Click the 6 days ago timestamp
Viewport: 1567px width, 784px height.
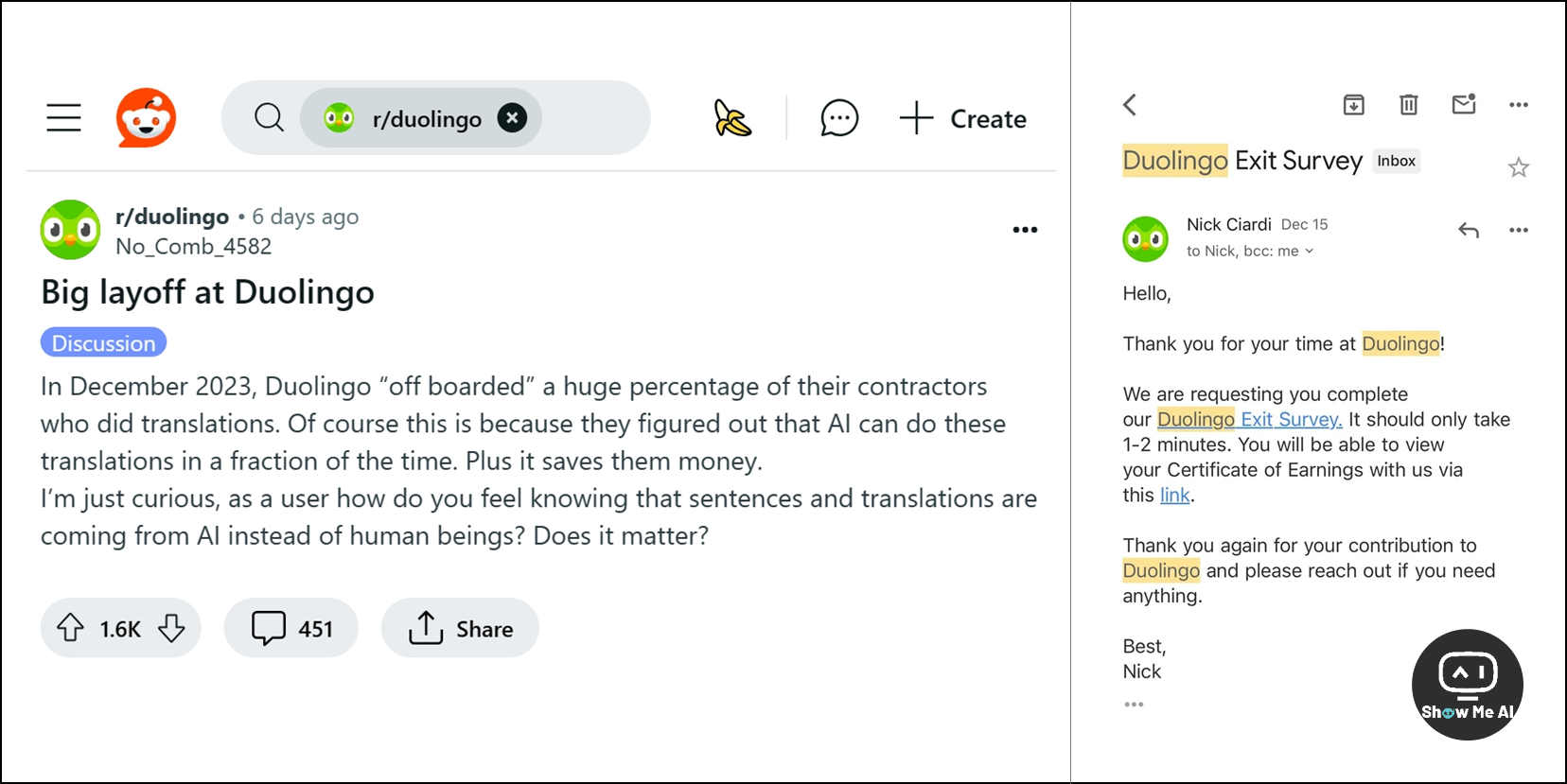point(306,217)
